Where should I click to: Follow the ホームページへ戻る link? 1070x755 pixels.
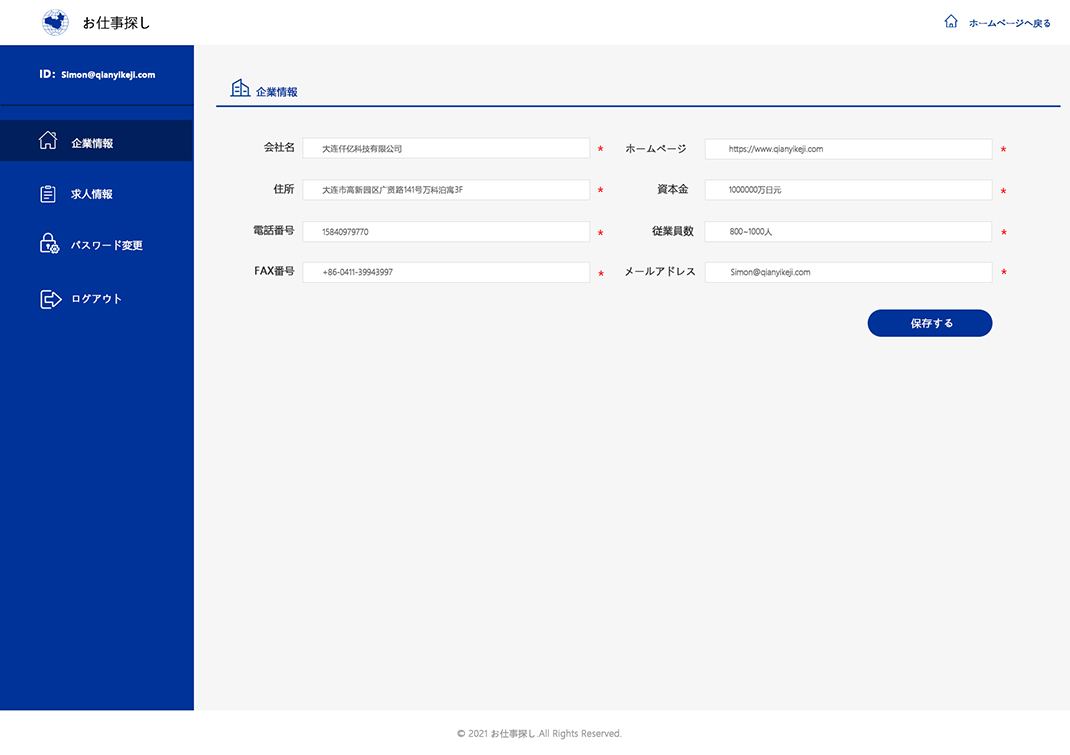[x=1009, y=23]
